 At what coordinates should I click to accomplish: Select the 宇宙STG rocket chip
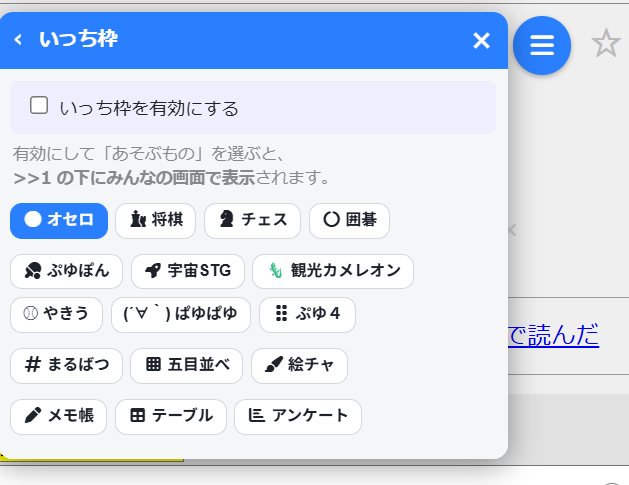(188, 271)
